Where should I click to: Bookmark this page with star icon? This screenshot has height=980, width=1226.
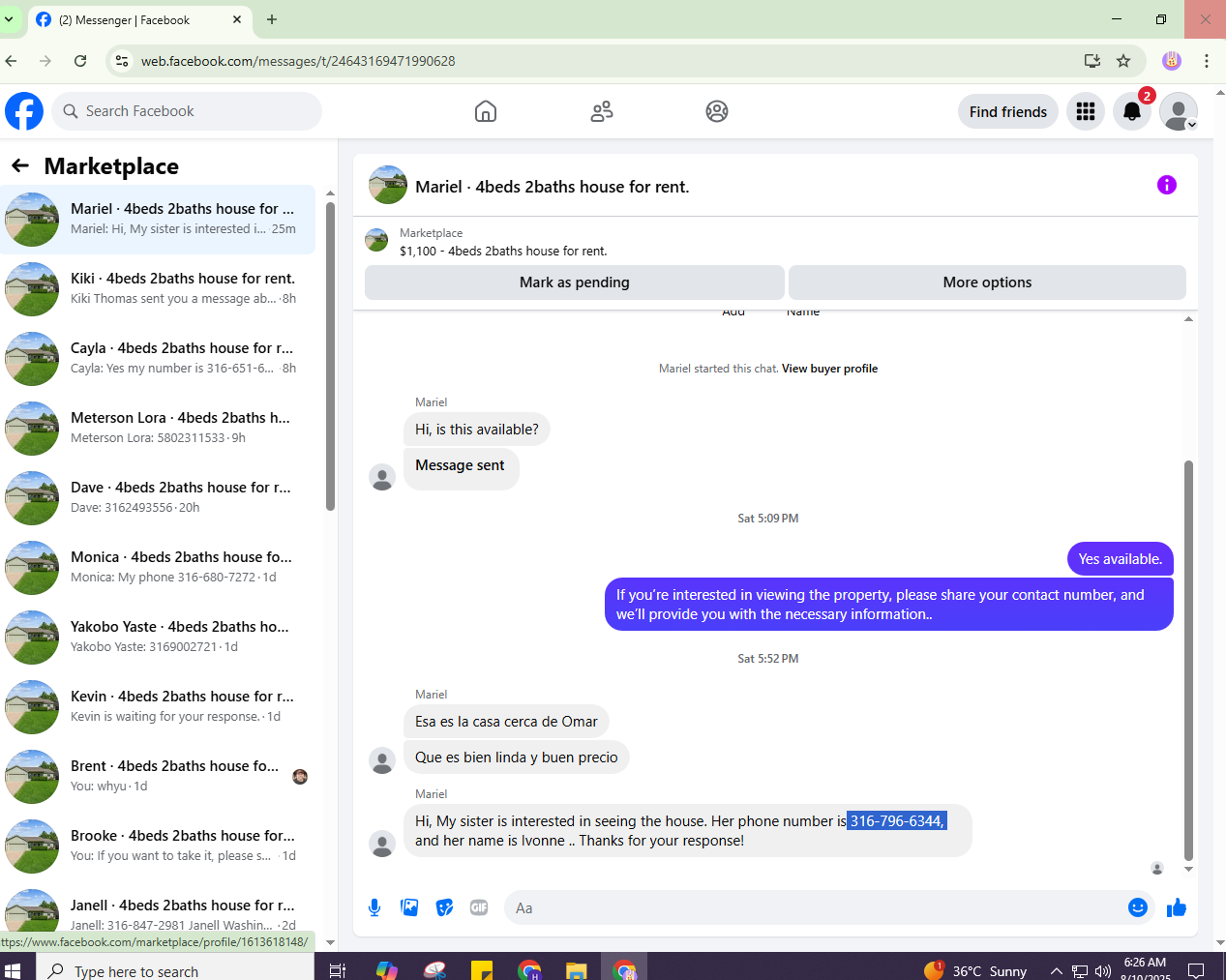(x=1123, y=61)
